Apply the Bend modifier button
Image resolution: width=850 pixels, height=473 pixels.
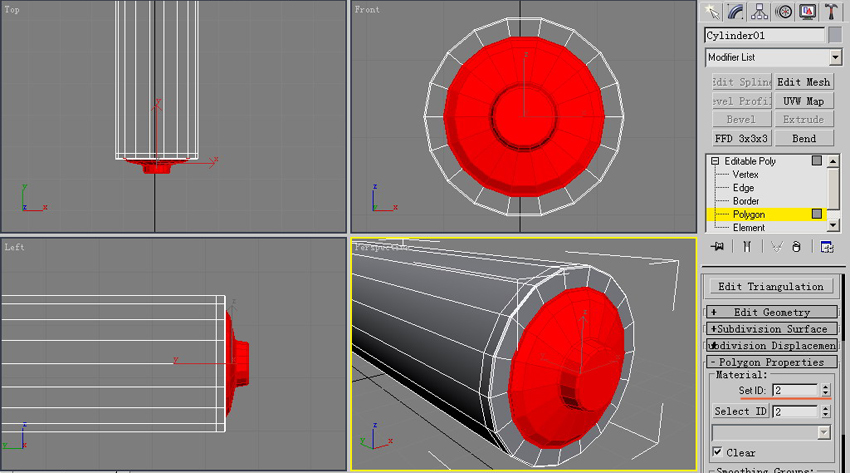coord(803,138)
